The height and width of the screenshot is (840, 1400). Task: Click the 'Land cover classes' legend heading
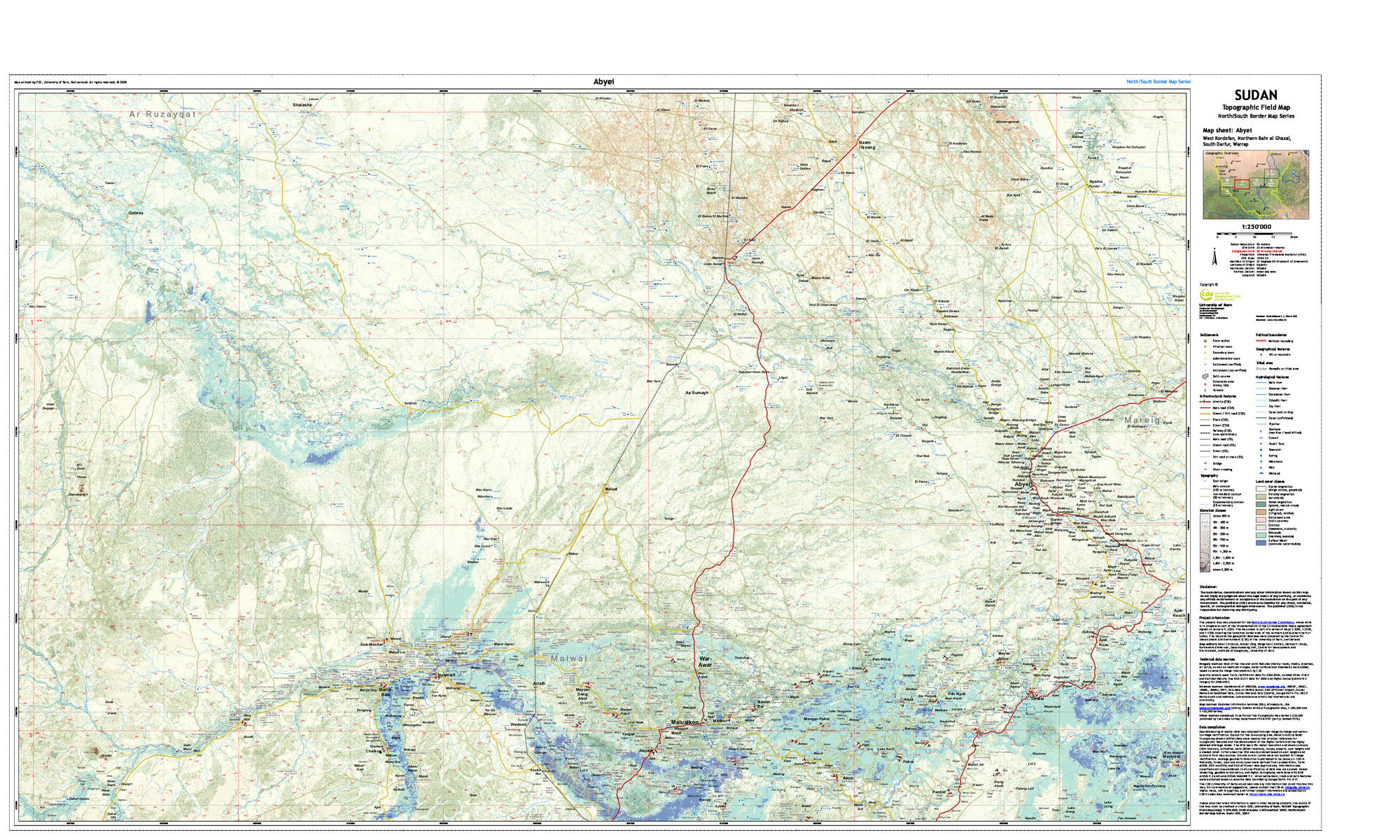(1270, 482)
